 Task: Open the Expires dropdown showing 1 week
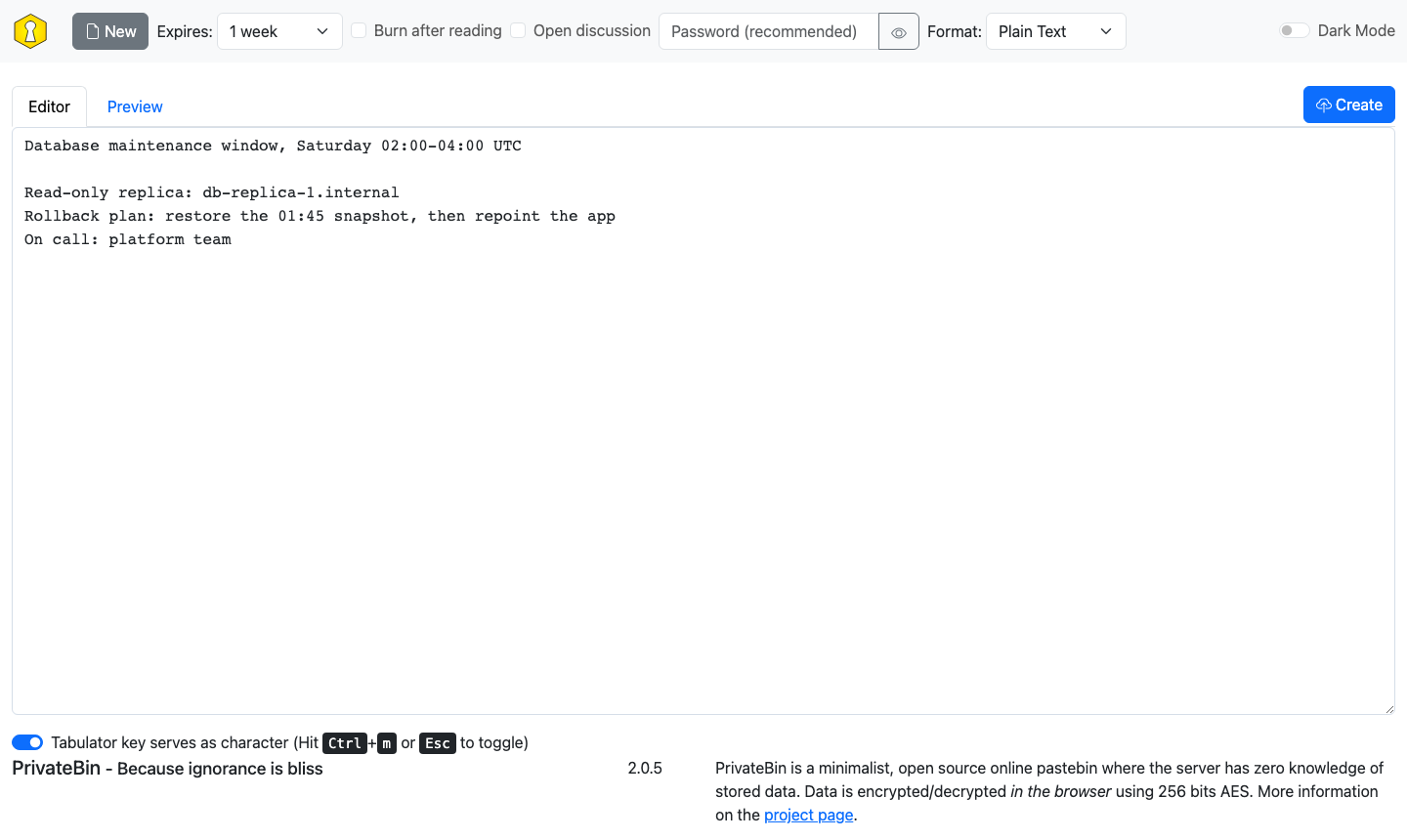pos(279,31)
